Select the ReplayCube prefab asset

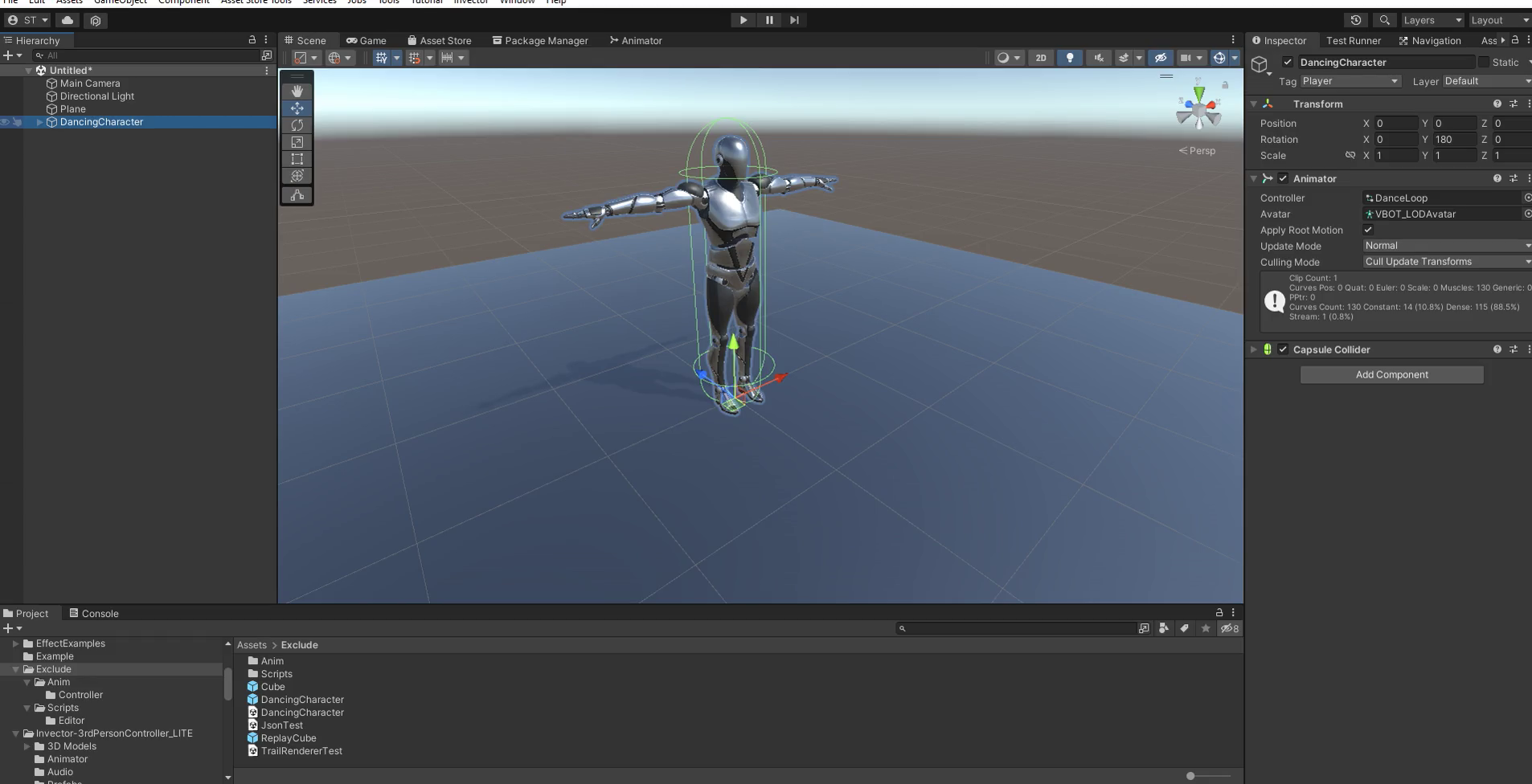coord(289,738)
